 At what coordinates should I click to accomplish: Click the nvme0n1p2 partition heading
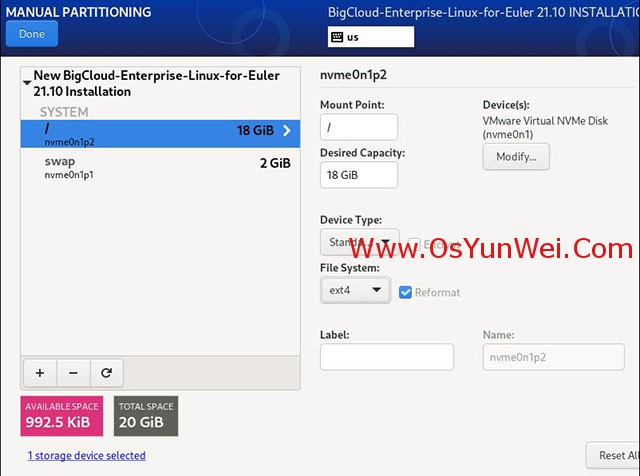click(x=353, y=75)
